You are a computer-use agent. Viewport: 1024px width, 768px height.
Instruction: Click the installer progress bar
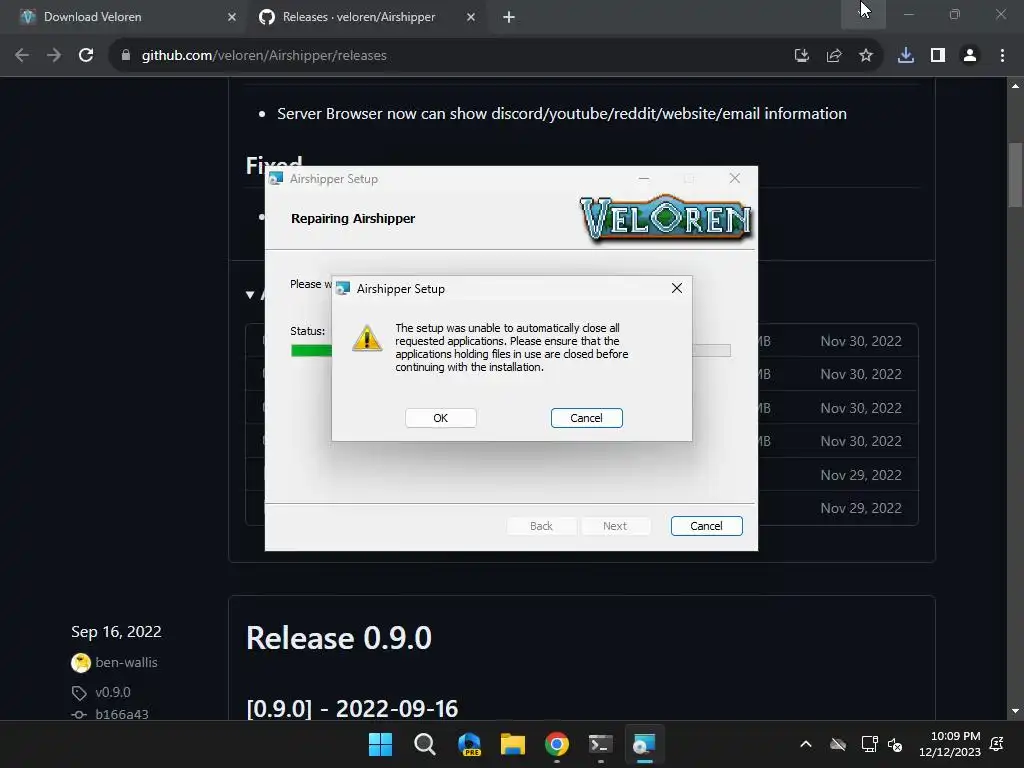pos(511,351)
